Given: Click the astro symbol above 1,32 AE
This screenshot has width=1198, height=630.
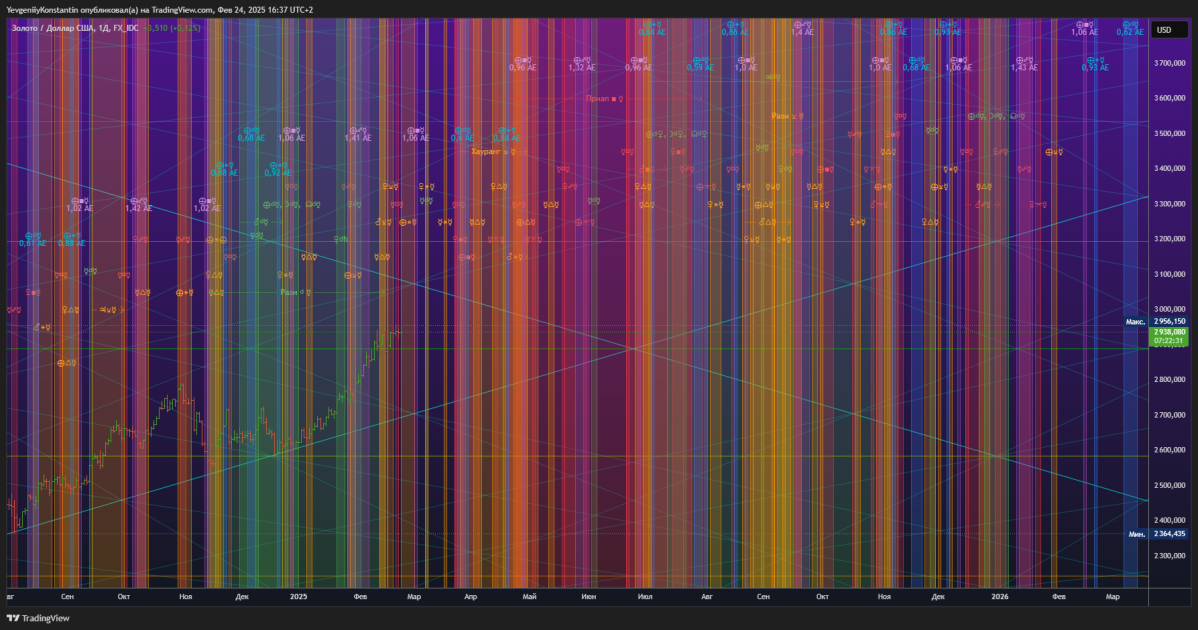Looking at the screenshot, I should 581,60.
